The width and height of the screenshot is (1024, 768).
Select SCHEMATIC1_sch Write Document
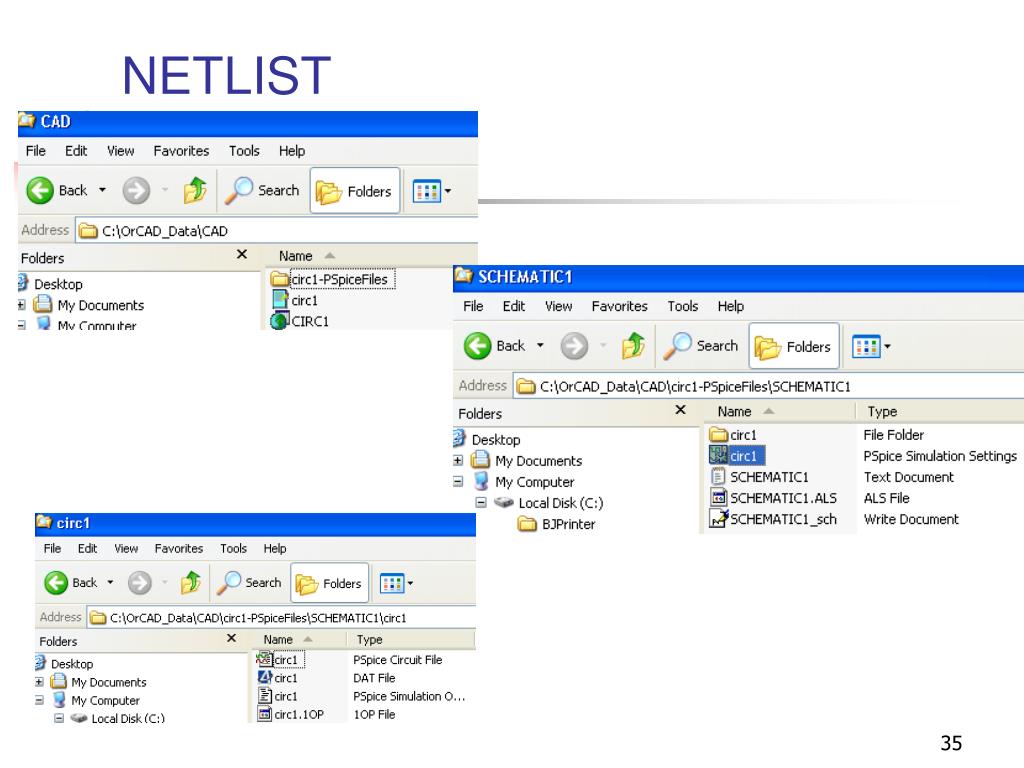[773, 519]
